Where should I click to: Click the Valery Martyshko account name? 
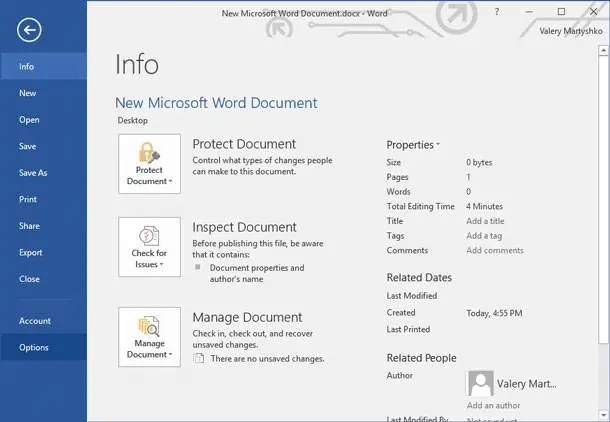point(571,31)
